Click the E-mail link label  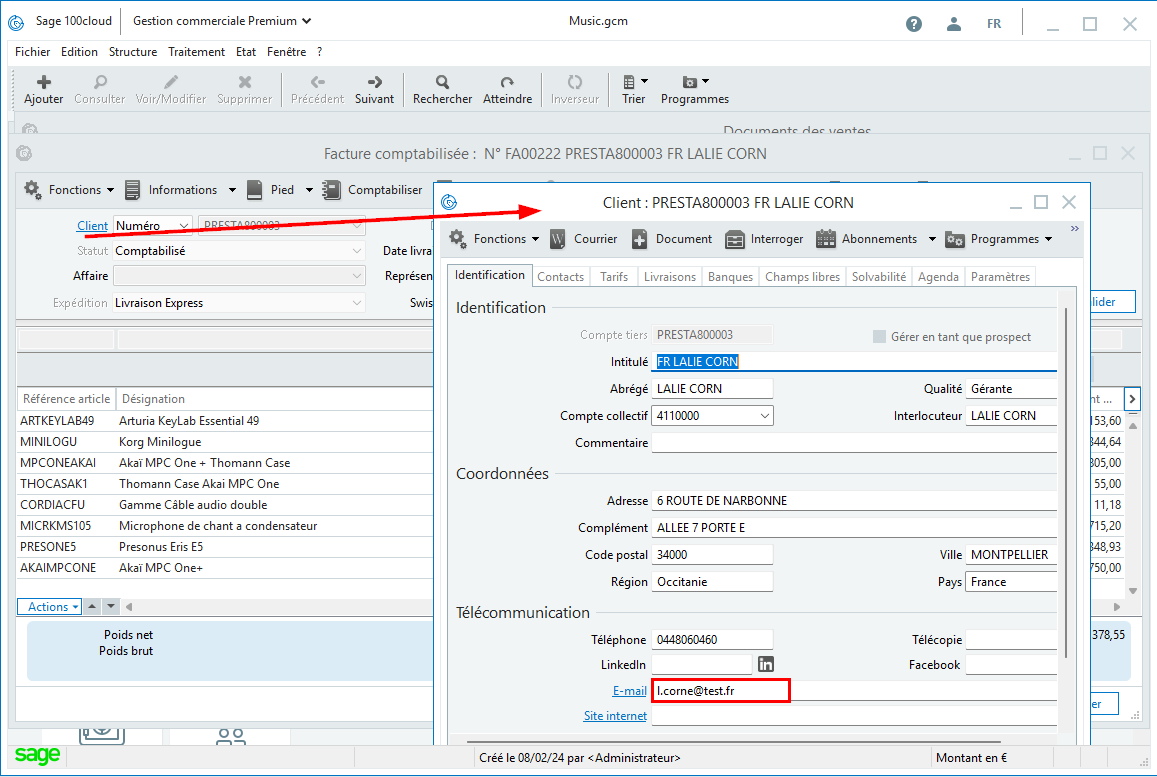pos(629,691)
